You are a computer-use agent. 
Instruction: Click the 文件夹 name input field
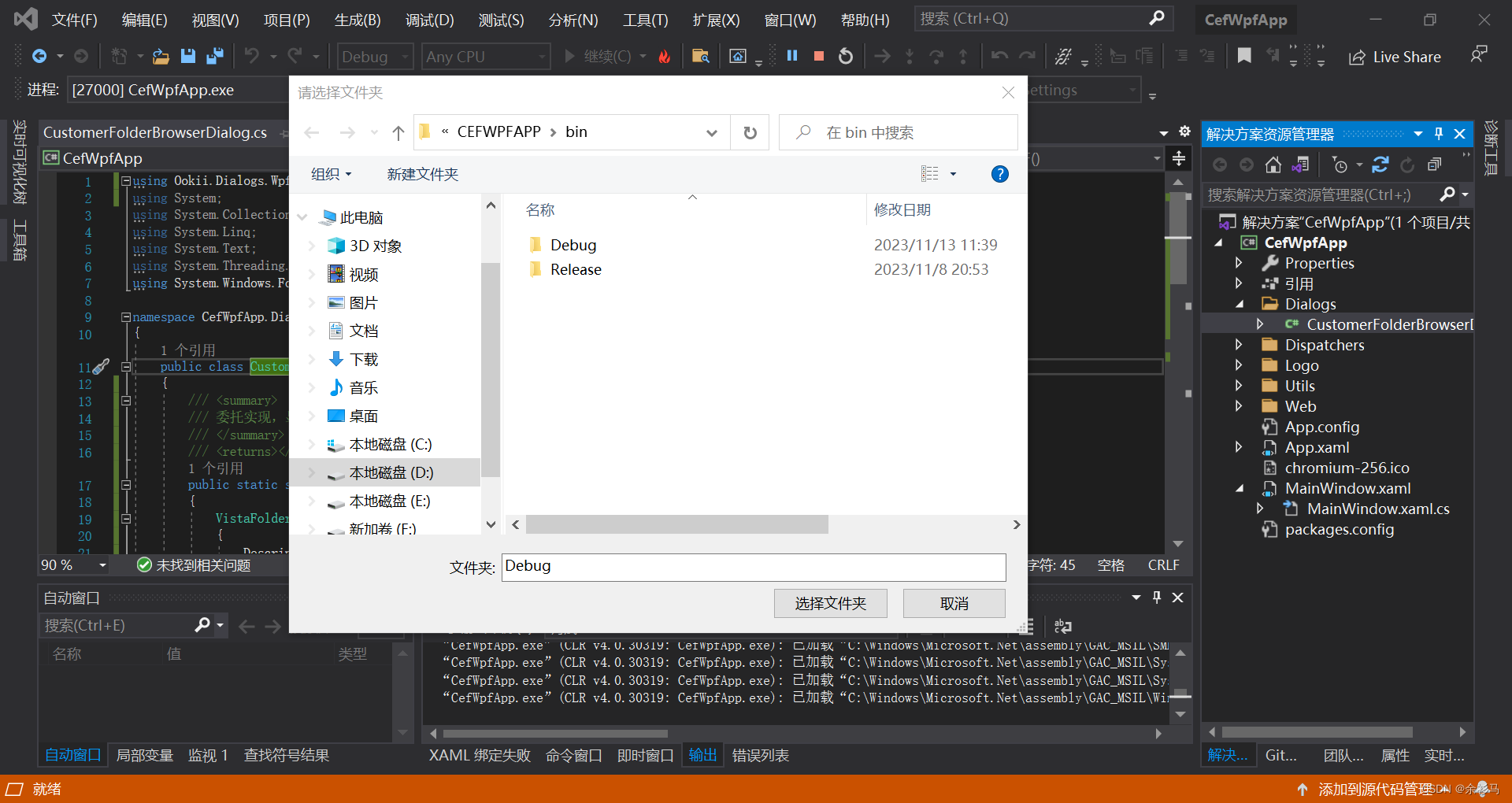click(753, 567)
